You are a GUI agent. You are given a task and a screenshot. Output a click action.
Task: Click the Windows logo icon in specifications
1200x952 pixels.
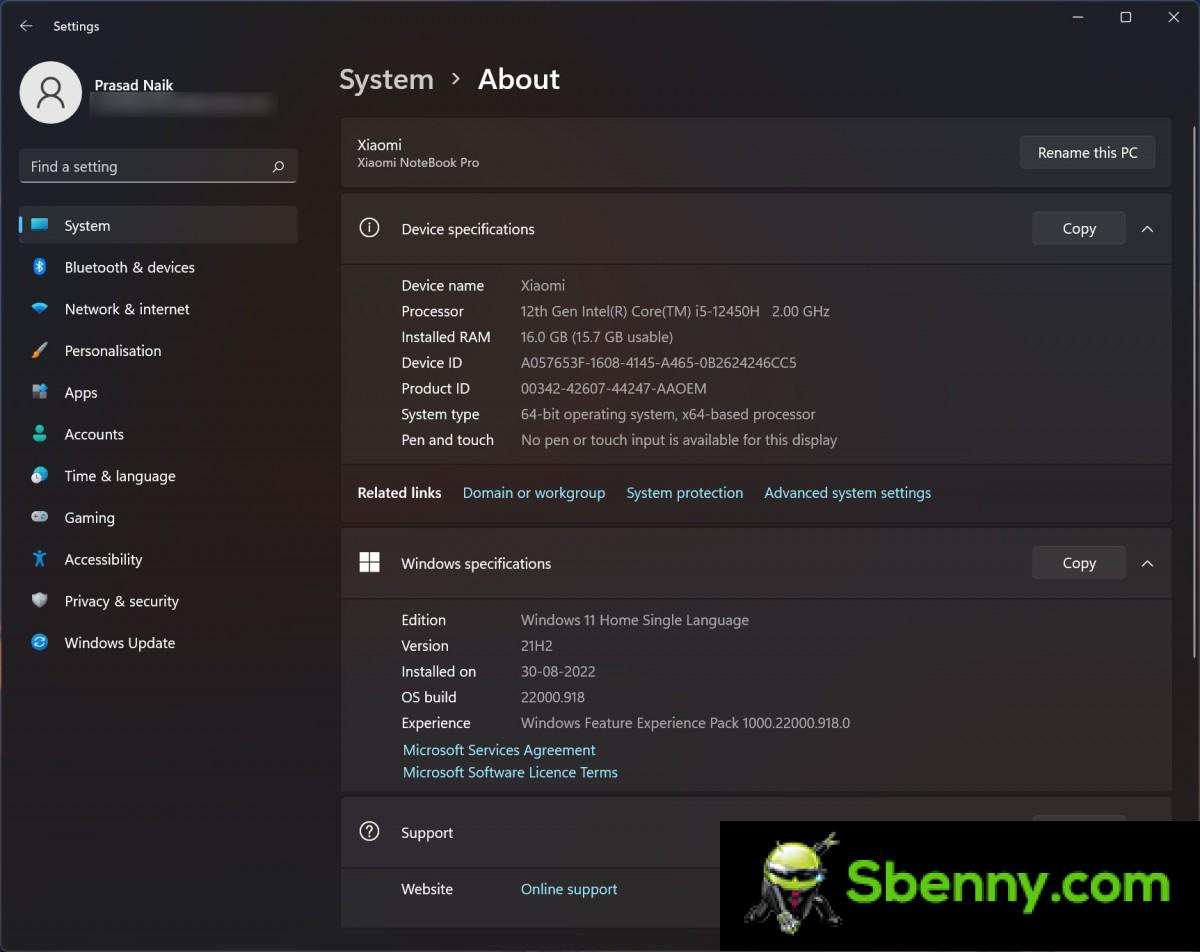[x=369, y=562]
